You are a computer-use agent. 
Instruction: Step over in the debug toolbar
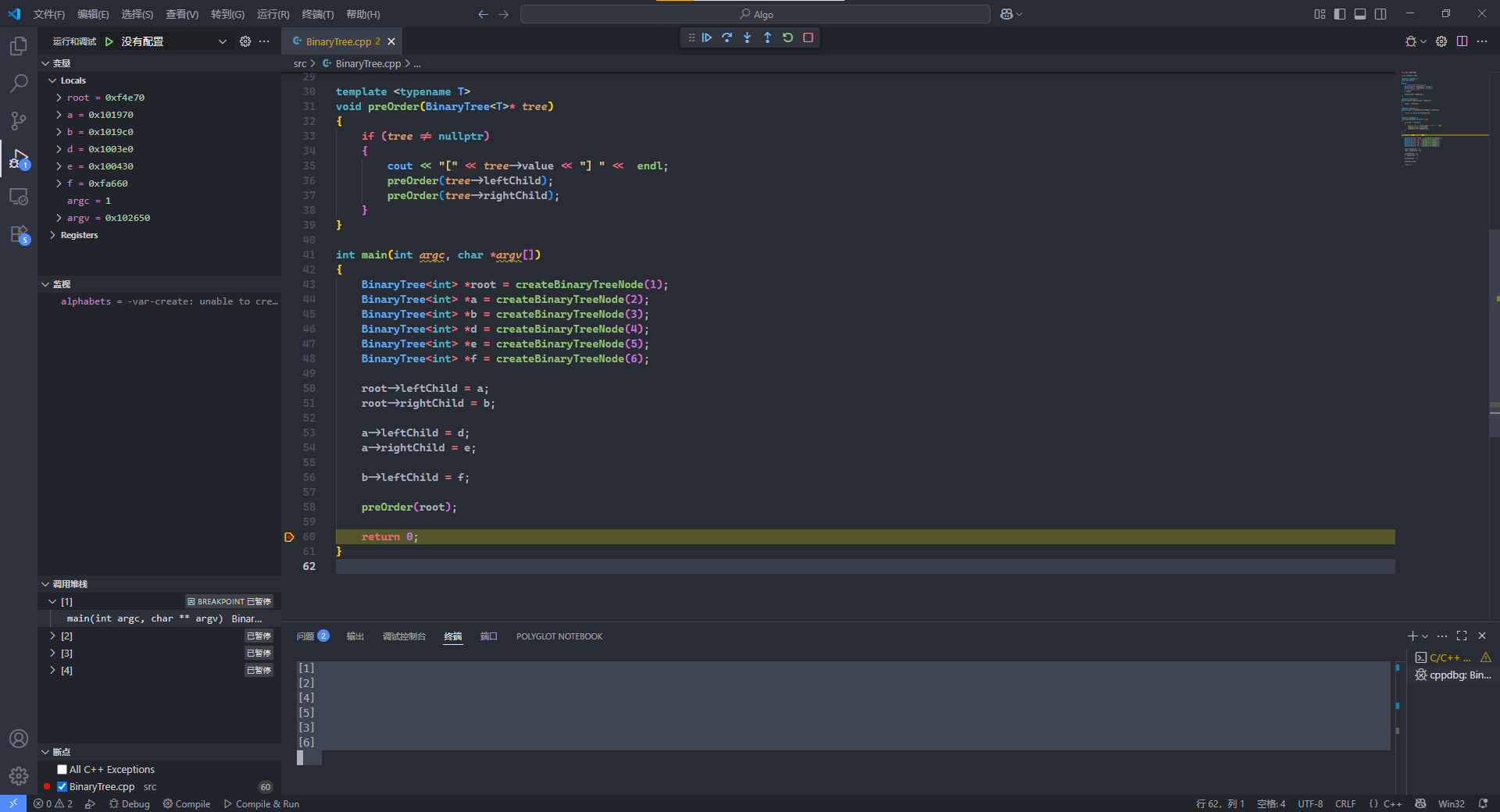pos(727,37)
